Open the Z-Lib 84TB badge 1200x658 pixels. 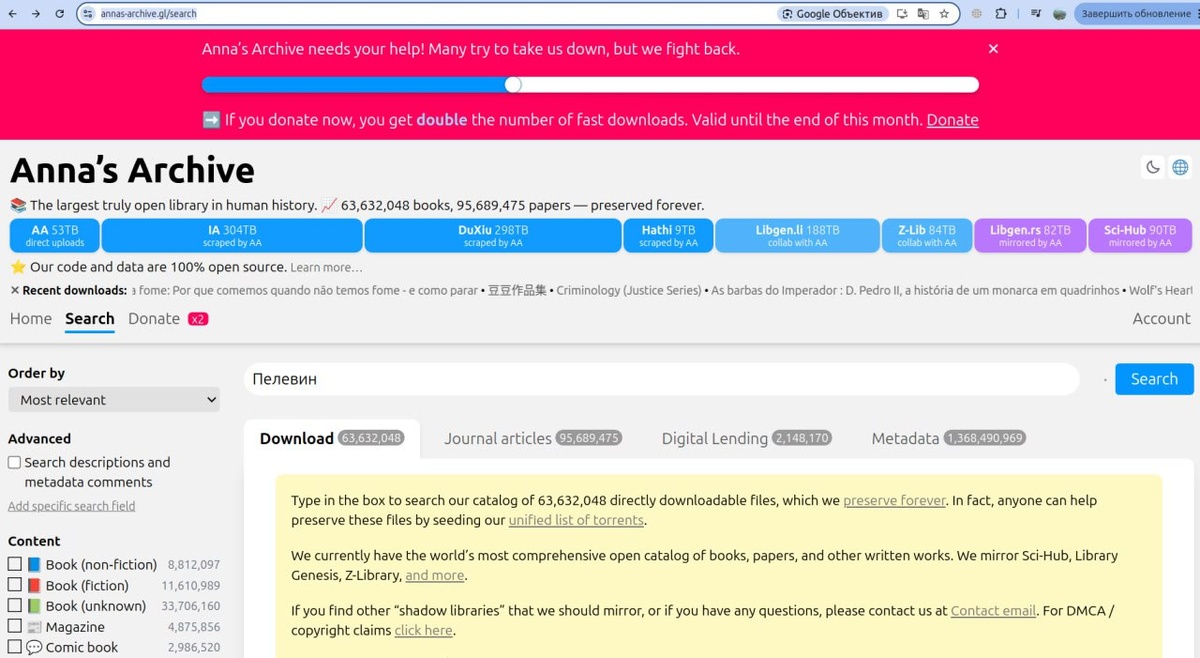(x=927, y=236)
